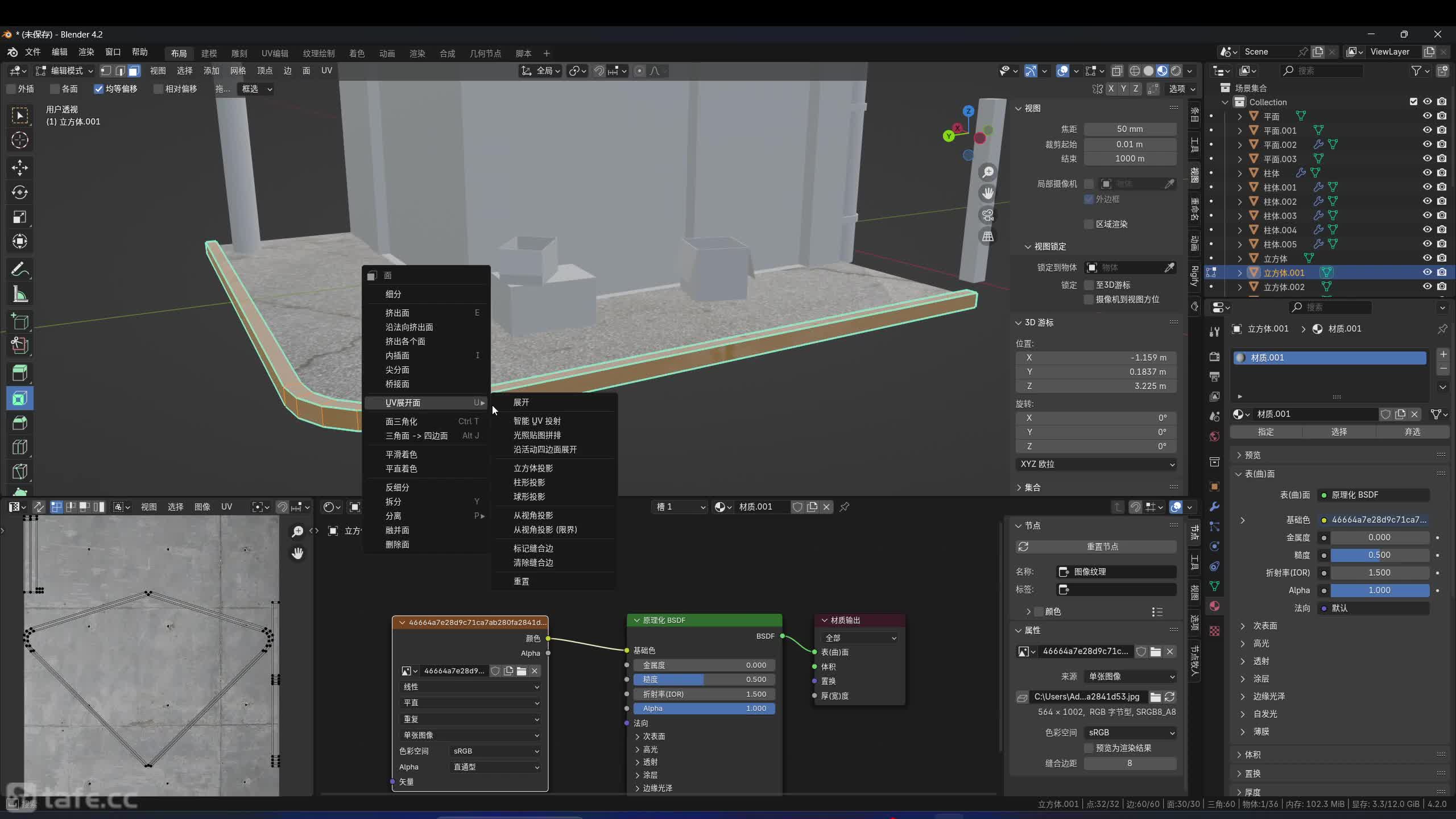Toggle visibility of 平面.002 in outliner

coord(1428,144)
